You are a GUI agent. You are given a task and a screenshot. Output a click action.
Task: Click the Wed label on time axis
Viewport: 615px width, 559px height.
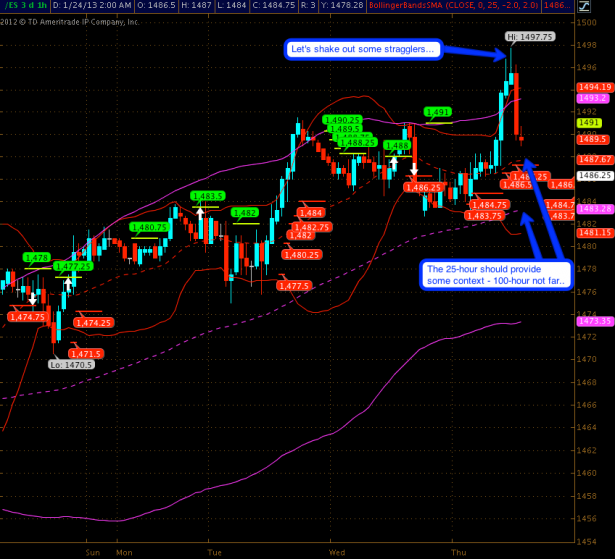[x=338, y=551]
